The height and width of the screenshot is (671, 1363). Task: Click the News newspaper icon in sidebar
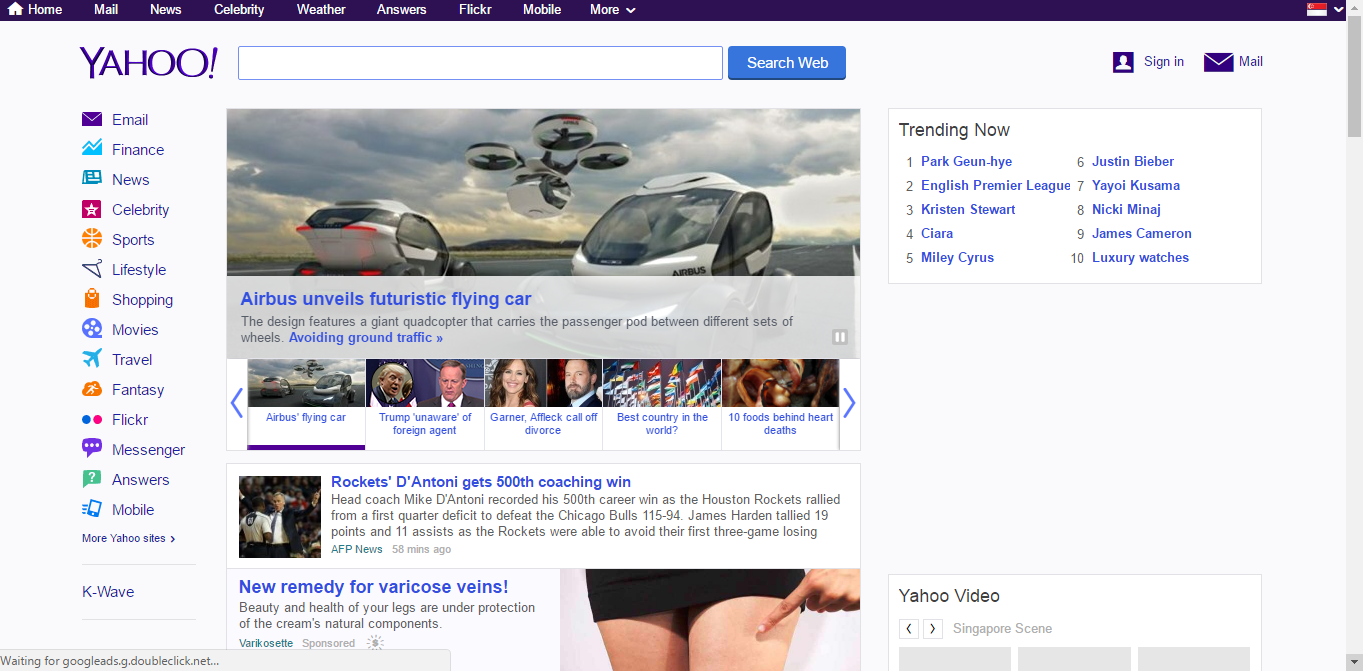point(92,179)
